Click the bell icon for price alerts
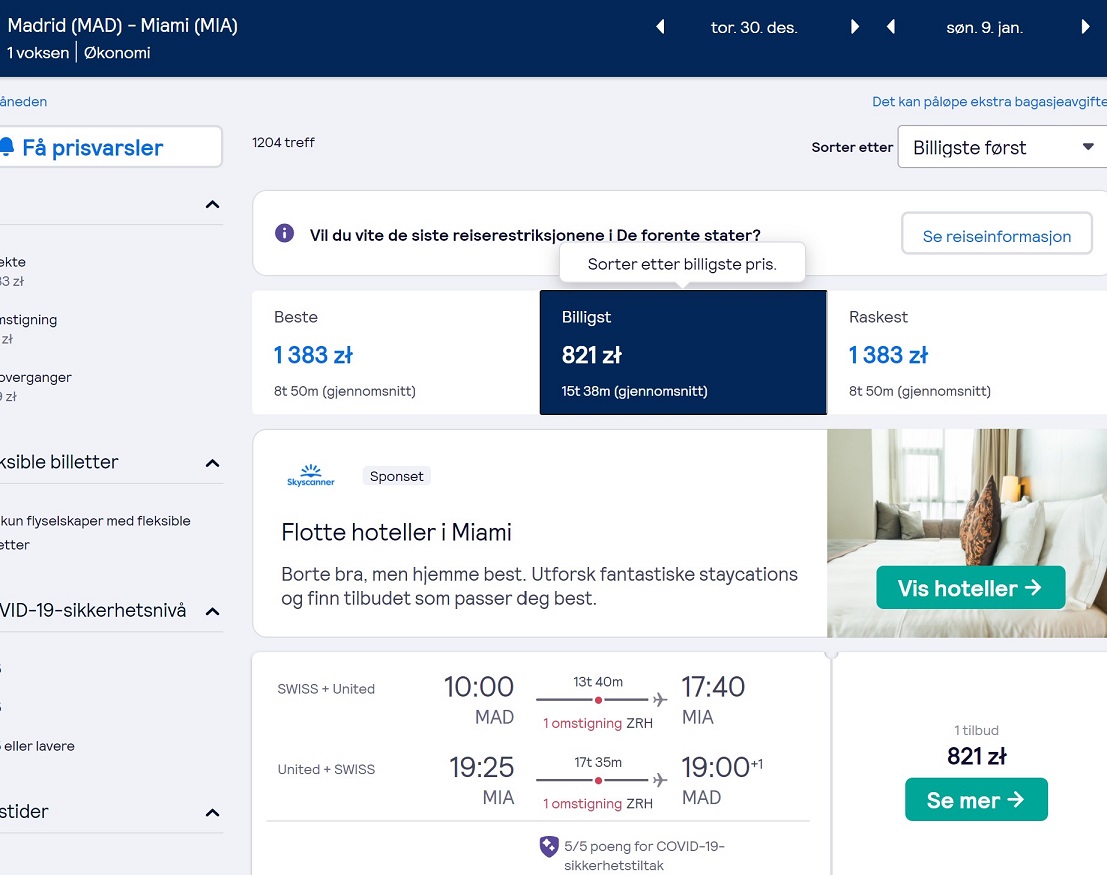The width and height of the screenshot is (1107, 875). [6, 147]
